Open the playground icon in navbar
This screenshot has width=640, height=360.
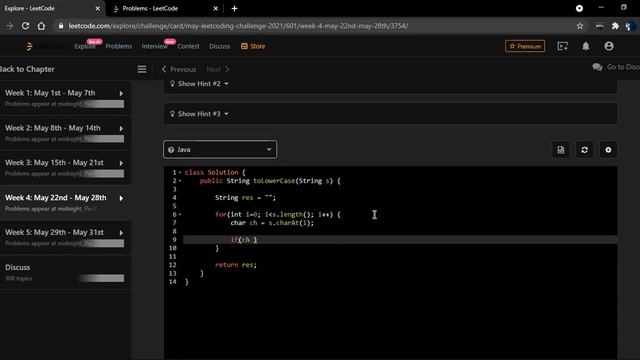pyautogui.click(x=562, y=46)
